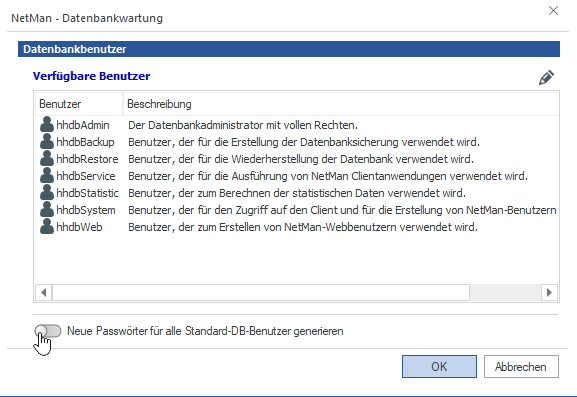
Task: Sort by the Benutzer column header
Action: tap(79, 104)
